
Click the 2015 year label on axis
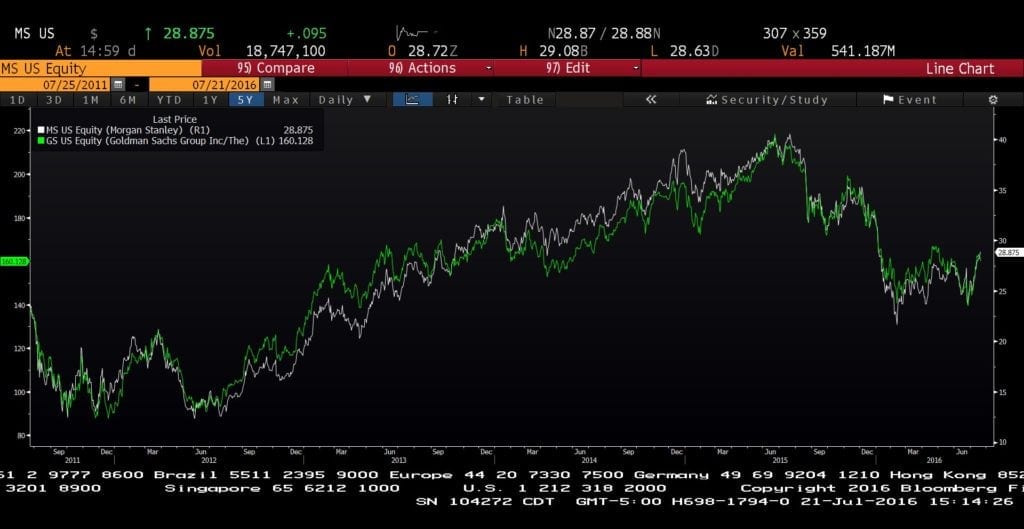[782, 460]
